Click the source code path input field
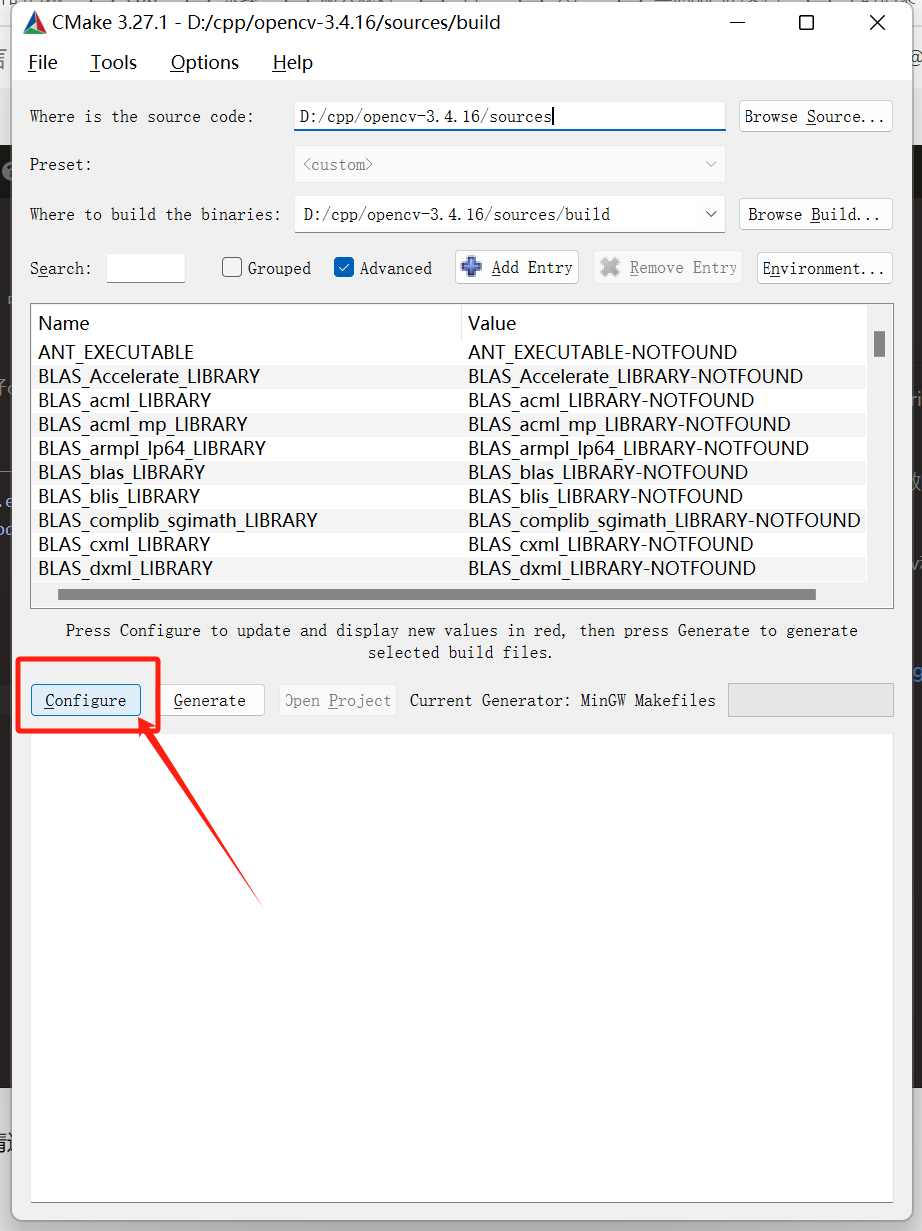 [510, 116]
